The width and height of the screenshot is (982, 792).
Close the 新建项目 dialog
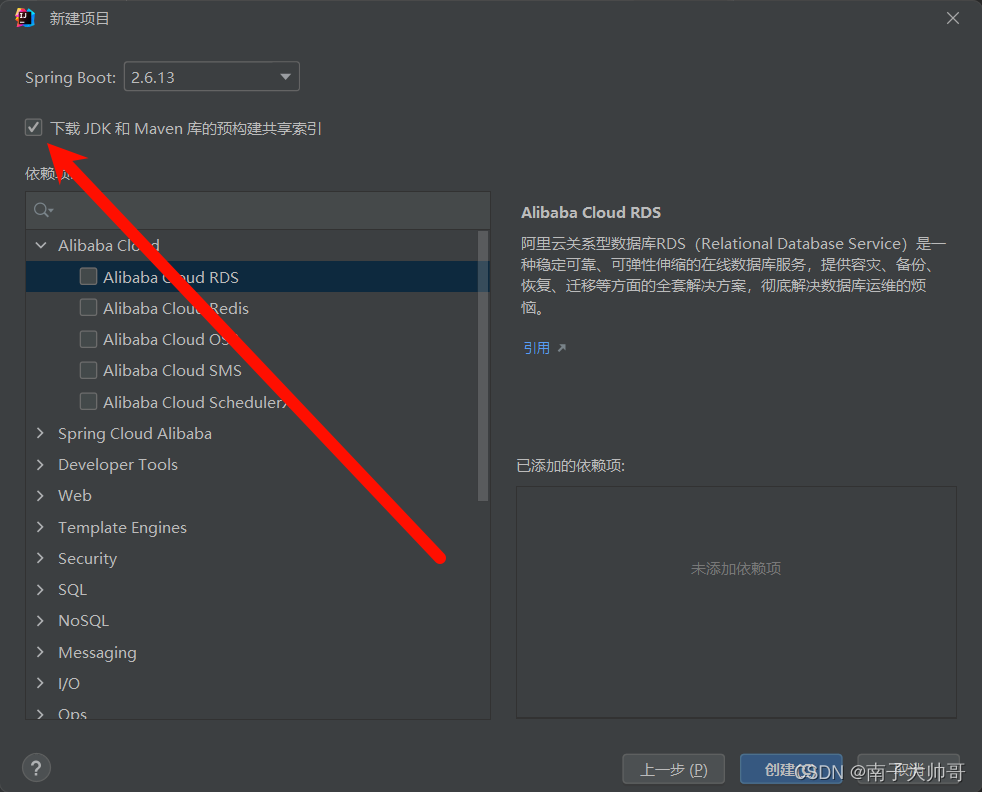pyautogui.click(x=953, y=18)
